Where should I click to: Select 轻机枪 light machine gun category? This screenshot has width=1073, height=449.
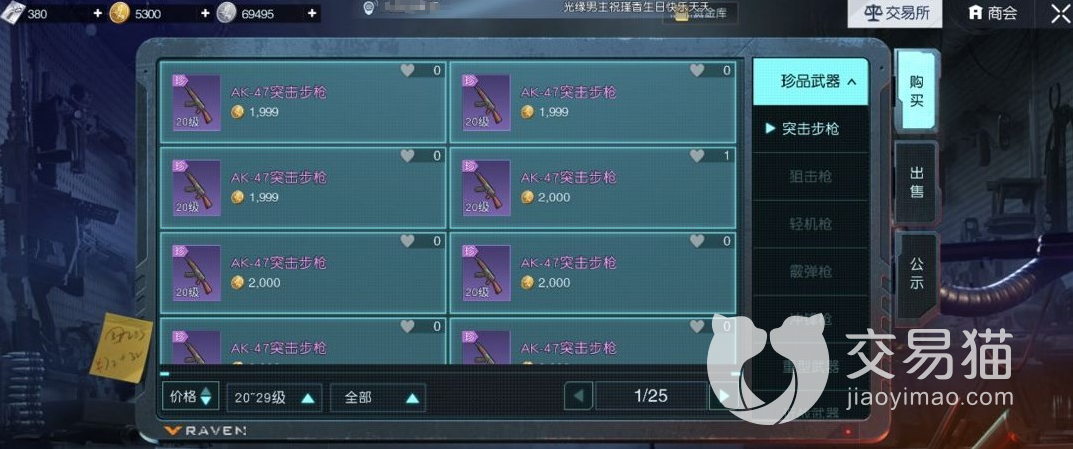(810, 224)
